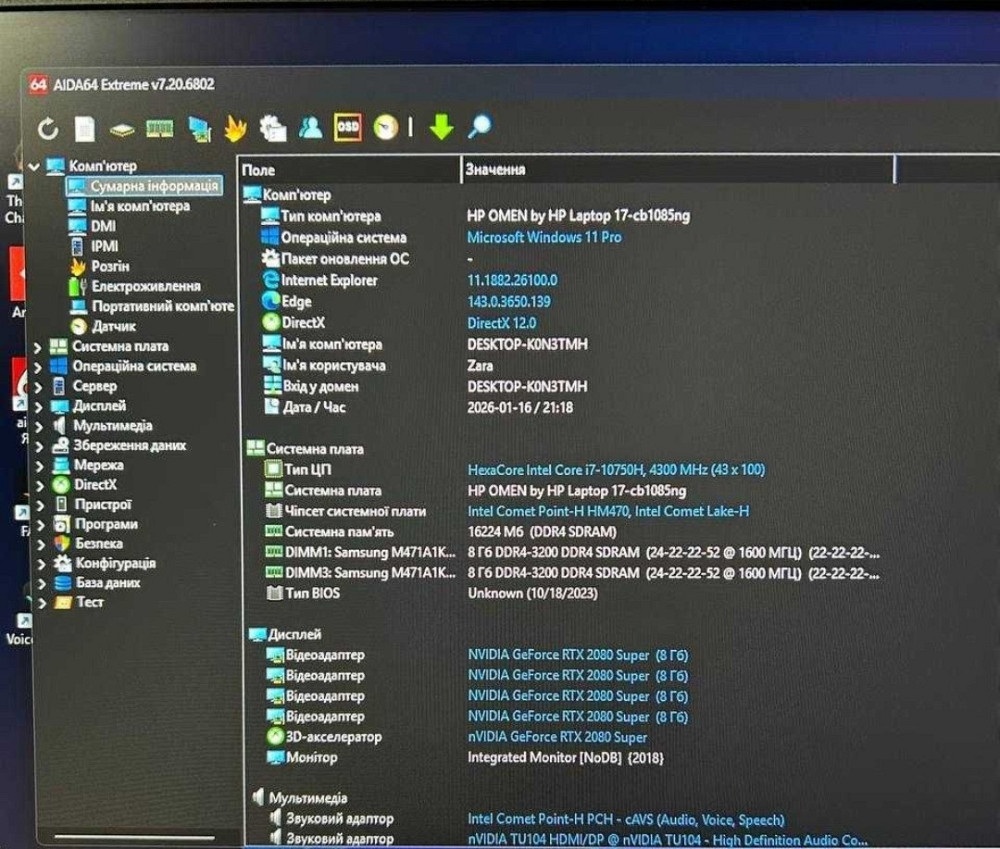1000x849 pixels.
Task: Select Розгін in the tree
Action: tap(110, 266)
